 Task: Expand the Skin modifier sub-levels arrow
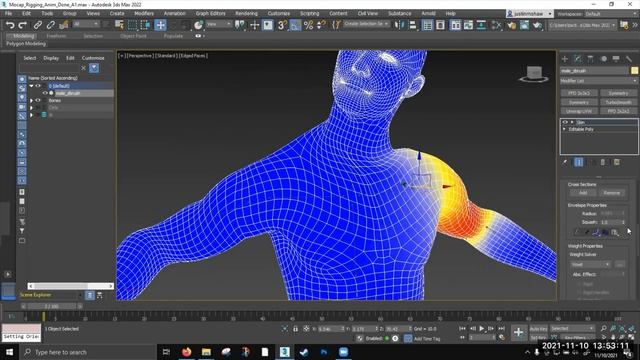click(x=572, y=122)
